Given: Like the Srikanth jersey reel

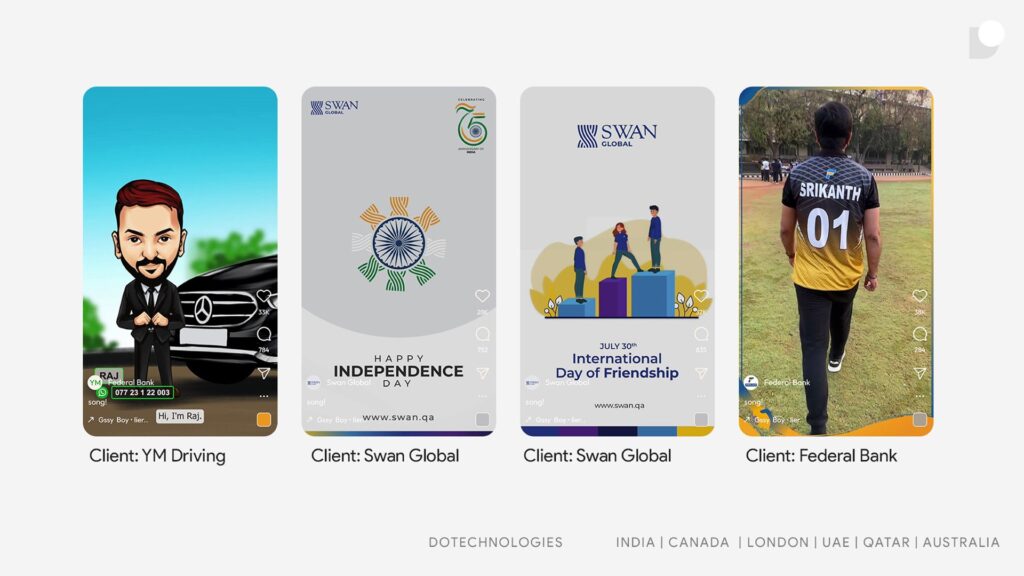Looking at the screenshot, I should pos(920,296).
